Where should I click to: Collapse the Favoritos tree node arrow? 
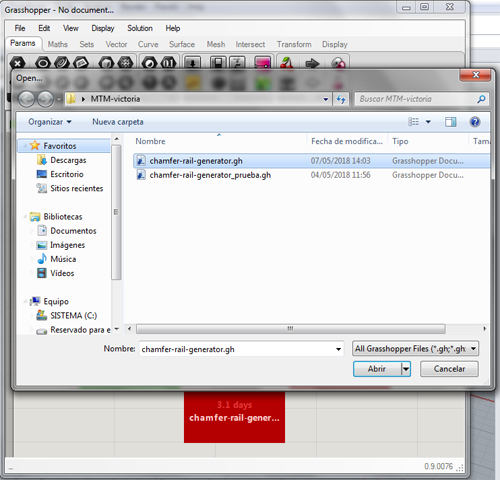pyautogui.click(x=25, y=146)
